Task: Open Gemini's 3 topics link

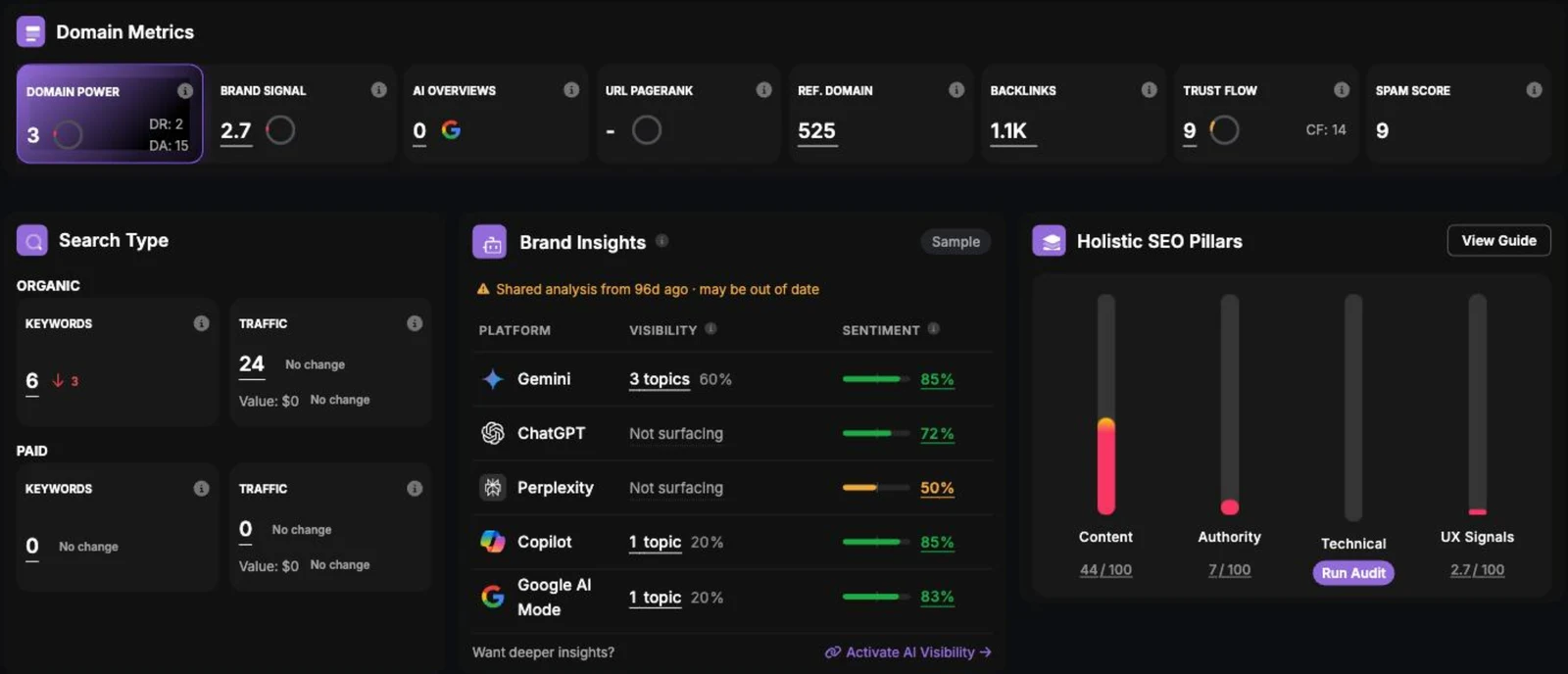Action: click(660, 379)
